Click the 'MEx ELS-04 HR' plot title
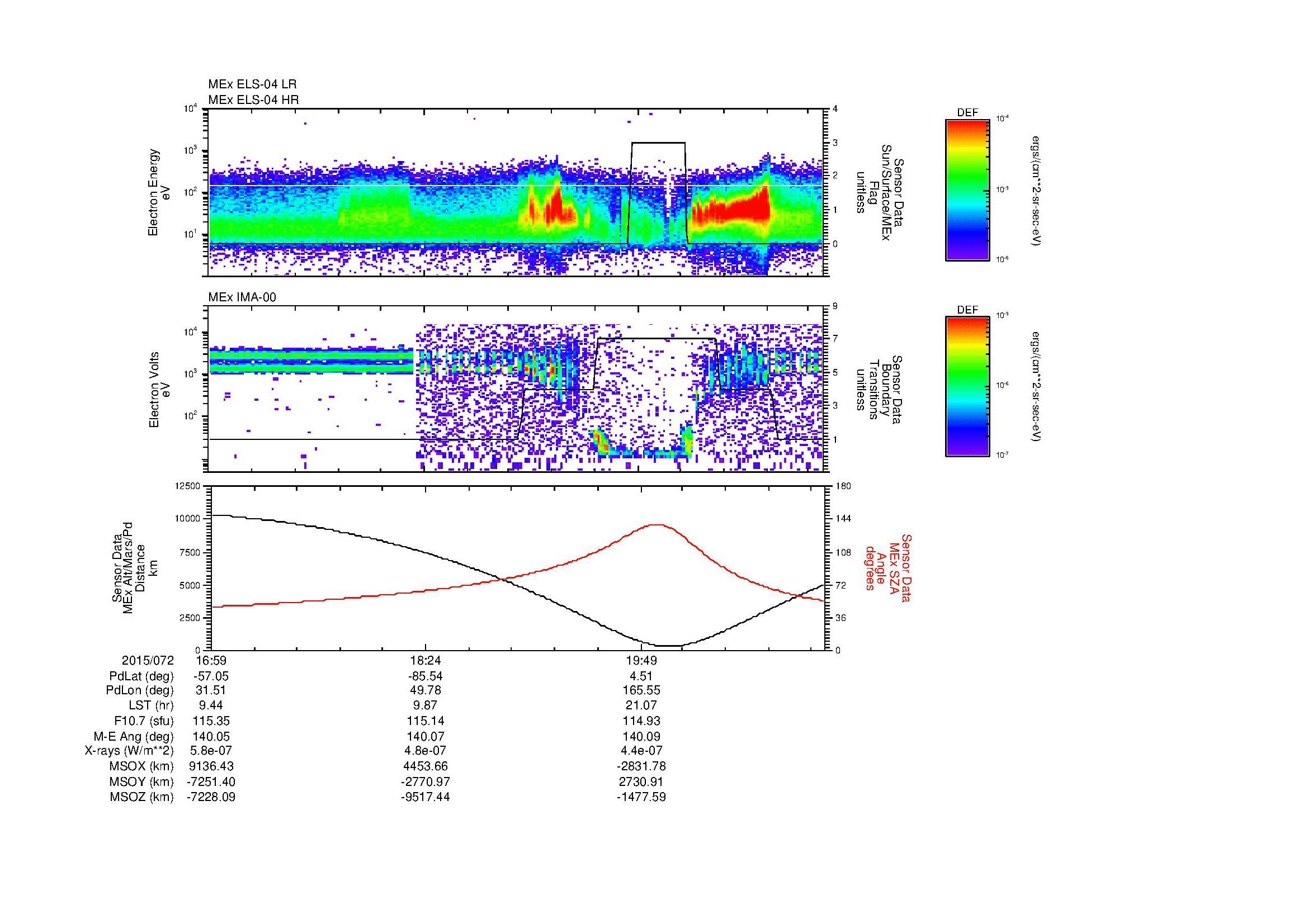1308x924 pixels. pos(253,99)
